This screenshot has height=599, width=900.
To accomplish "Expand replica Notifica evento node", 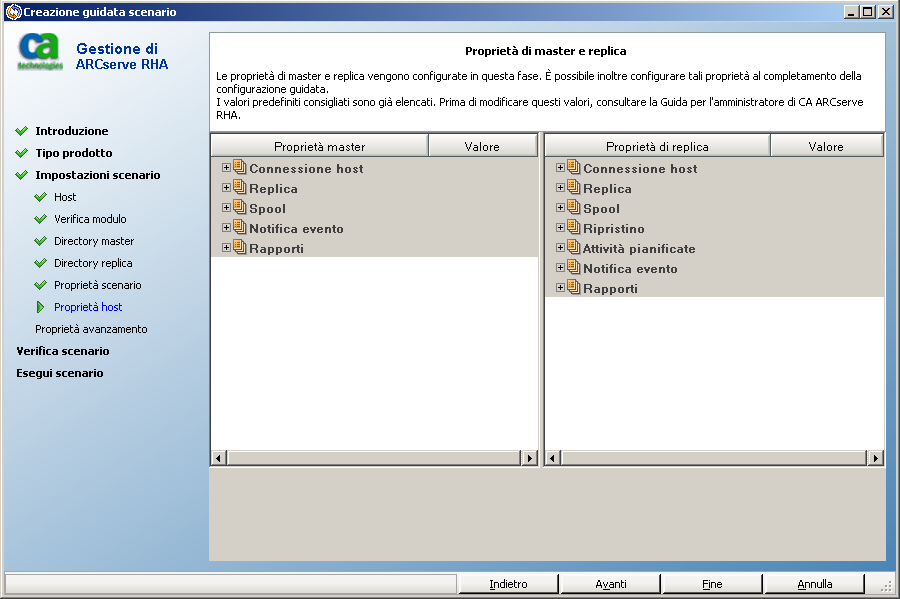I will (560, 268).
